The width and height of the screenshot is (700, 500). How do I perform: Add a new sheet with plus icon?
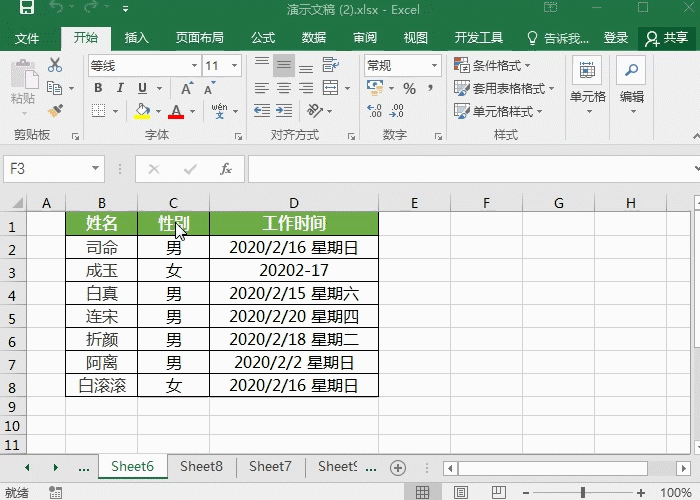click(397, 467)
